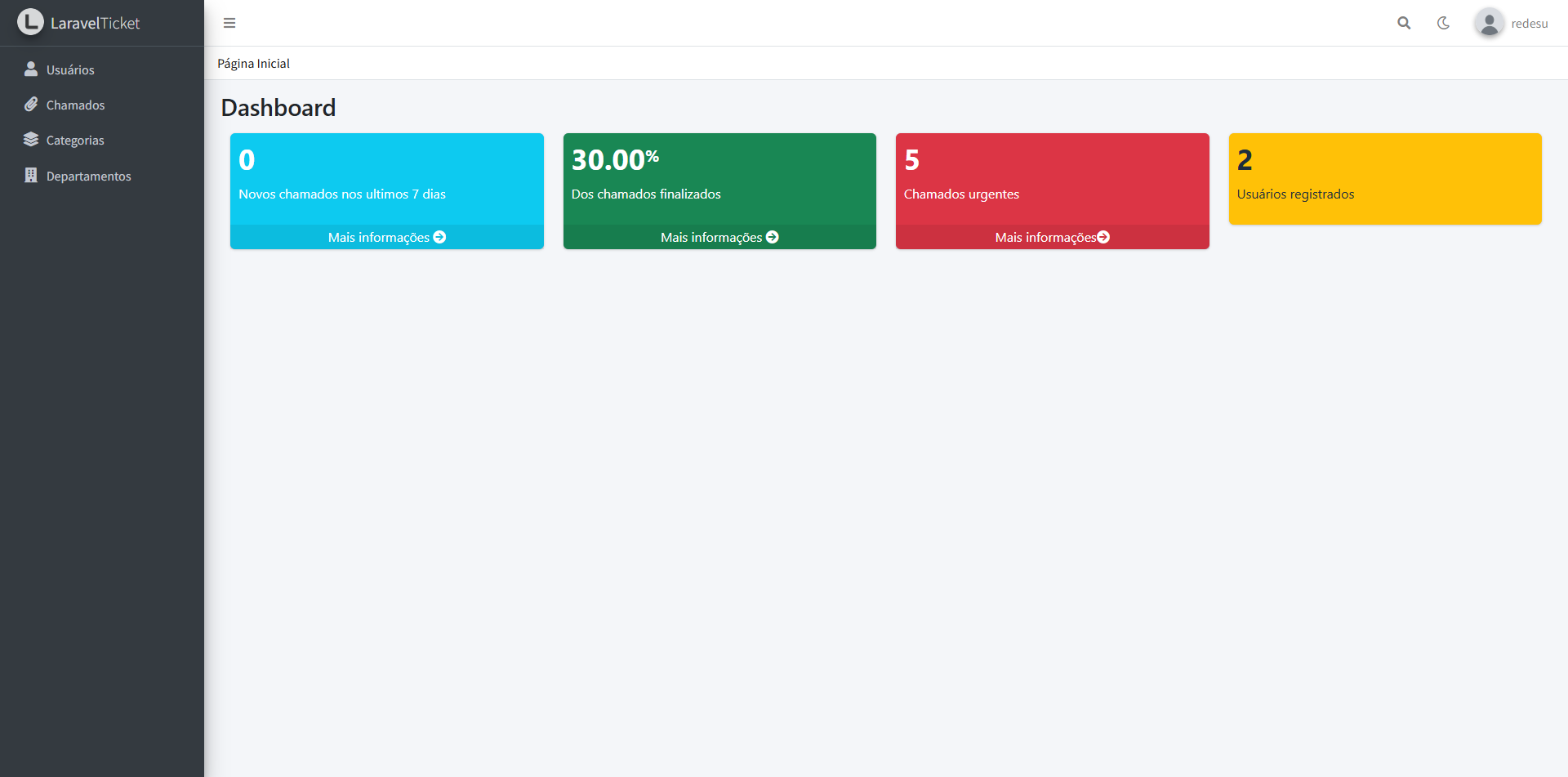Click the Página Inicial breadcrumb

[x=253, y=64]
